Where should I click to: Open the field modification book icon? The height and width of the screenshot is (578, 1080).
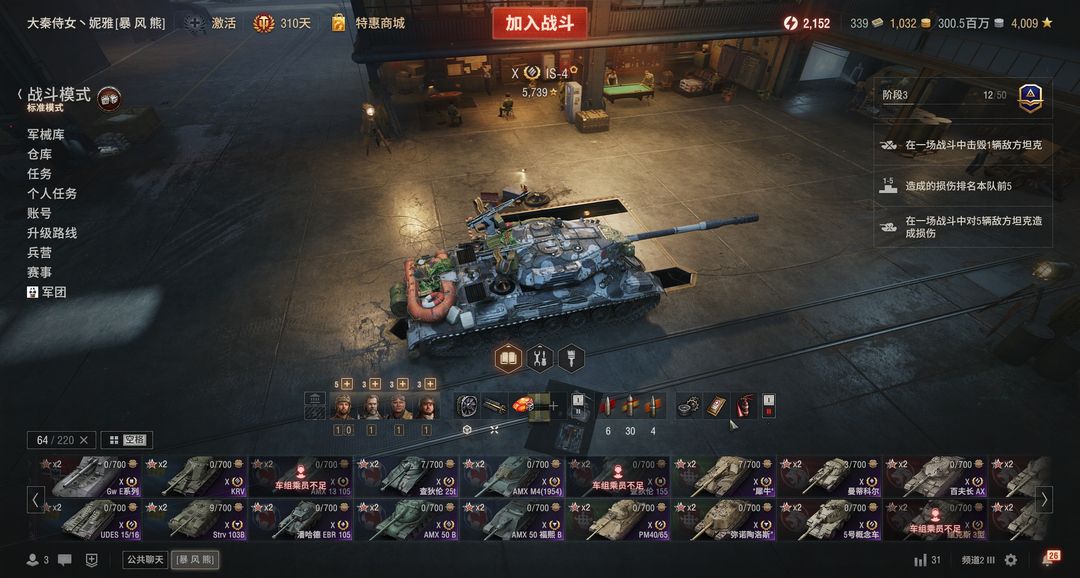coord(508,359)
